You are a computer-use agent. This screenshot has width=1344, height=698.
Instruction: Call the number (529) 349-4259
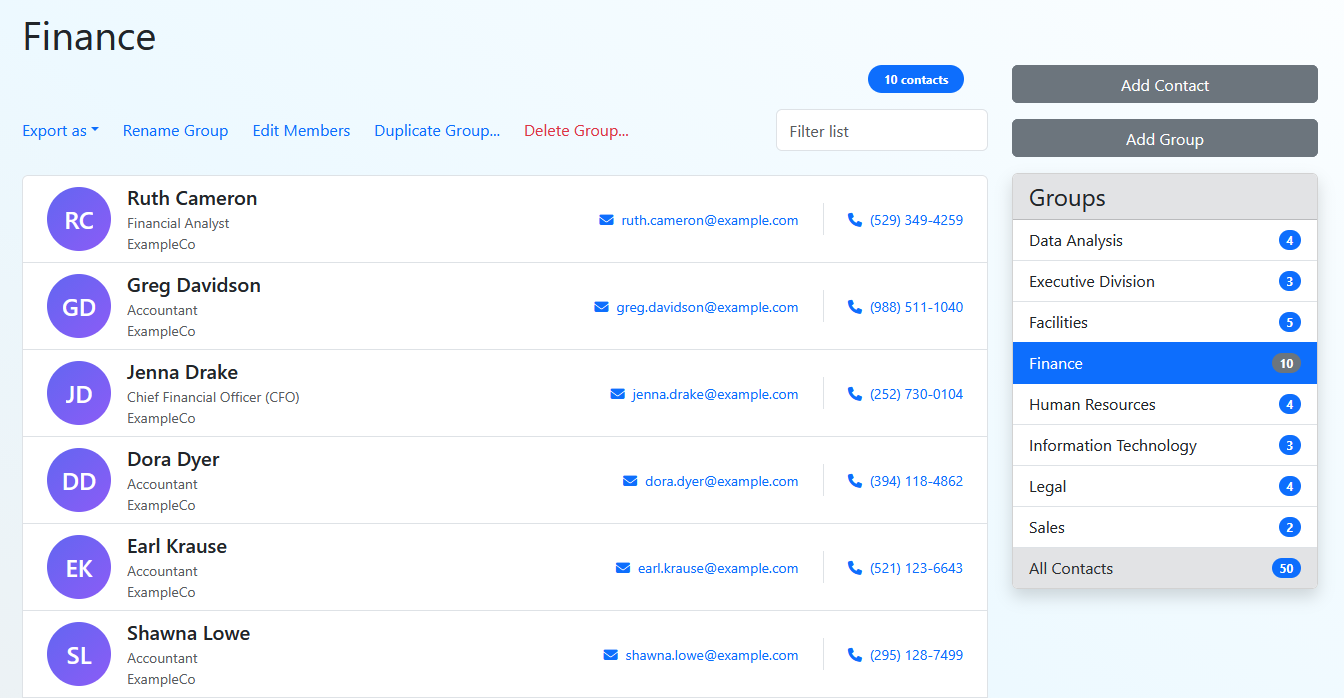pyautogui.click(x=916, y=220)
